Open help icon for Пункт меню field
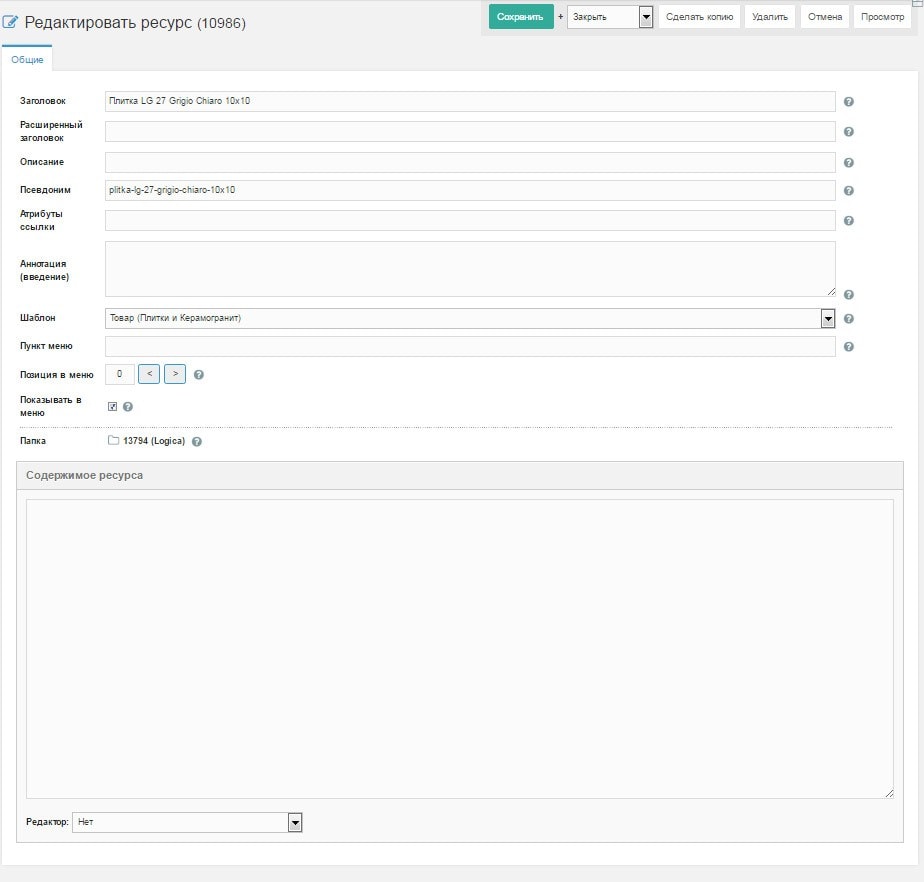Viewport: 924px width, 882px height. [849, 346]
